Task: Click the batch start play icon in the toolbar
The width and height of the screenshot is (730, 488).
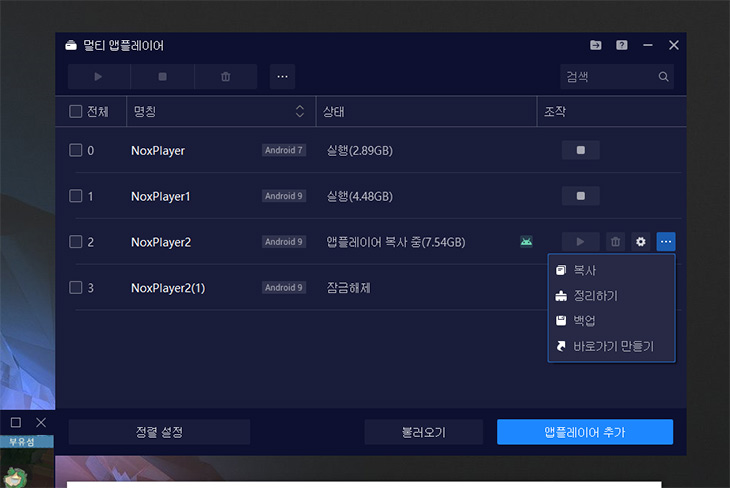Action: coord(99,76)
